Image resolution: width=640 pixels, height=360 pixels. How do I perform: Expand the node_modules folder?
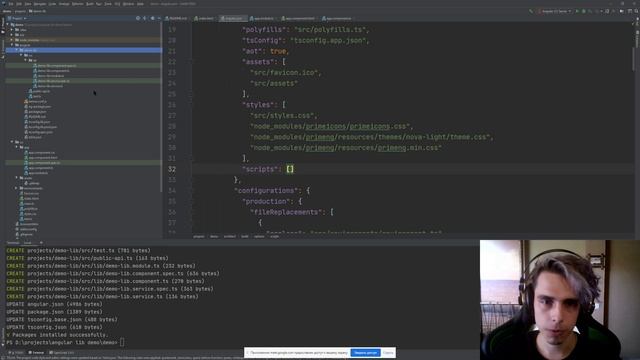tap(11, 40)
